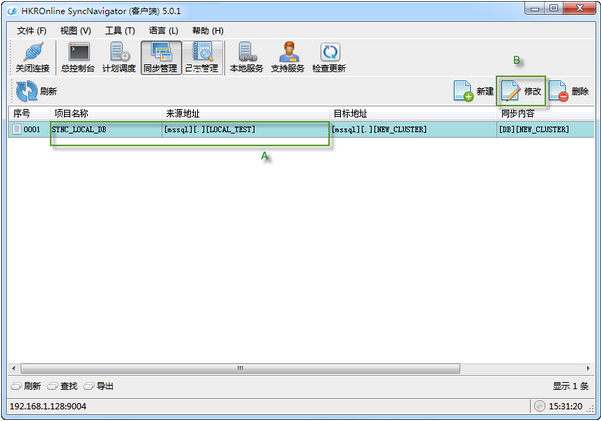Viewport: 601px width, 421px height.
Task: Click the bottom 导出 button
Action: (x=99, y=386)
